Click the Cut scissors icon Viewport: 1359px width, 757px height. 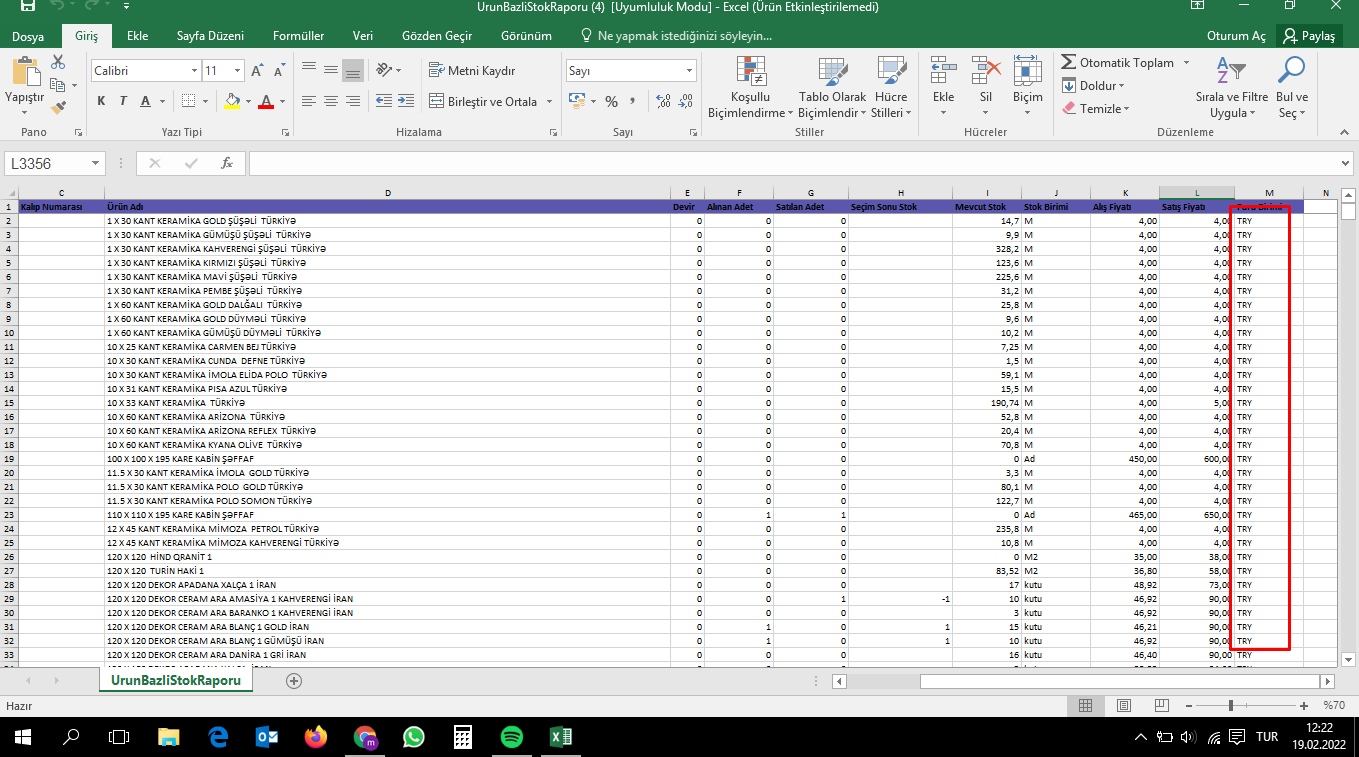(57, 62)
